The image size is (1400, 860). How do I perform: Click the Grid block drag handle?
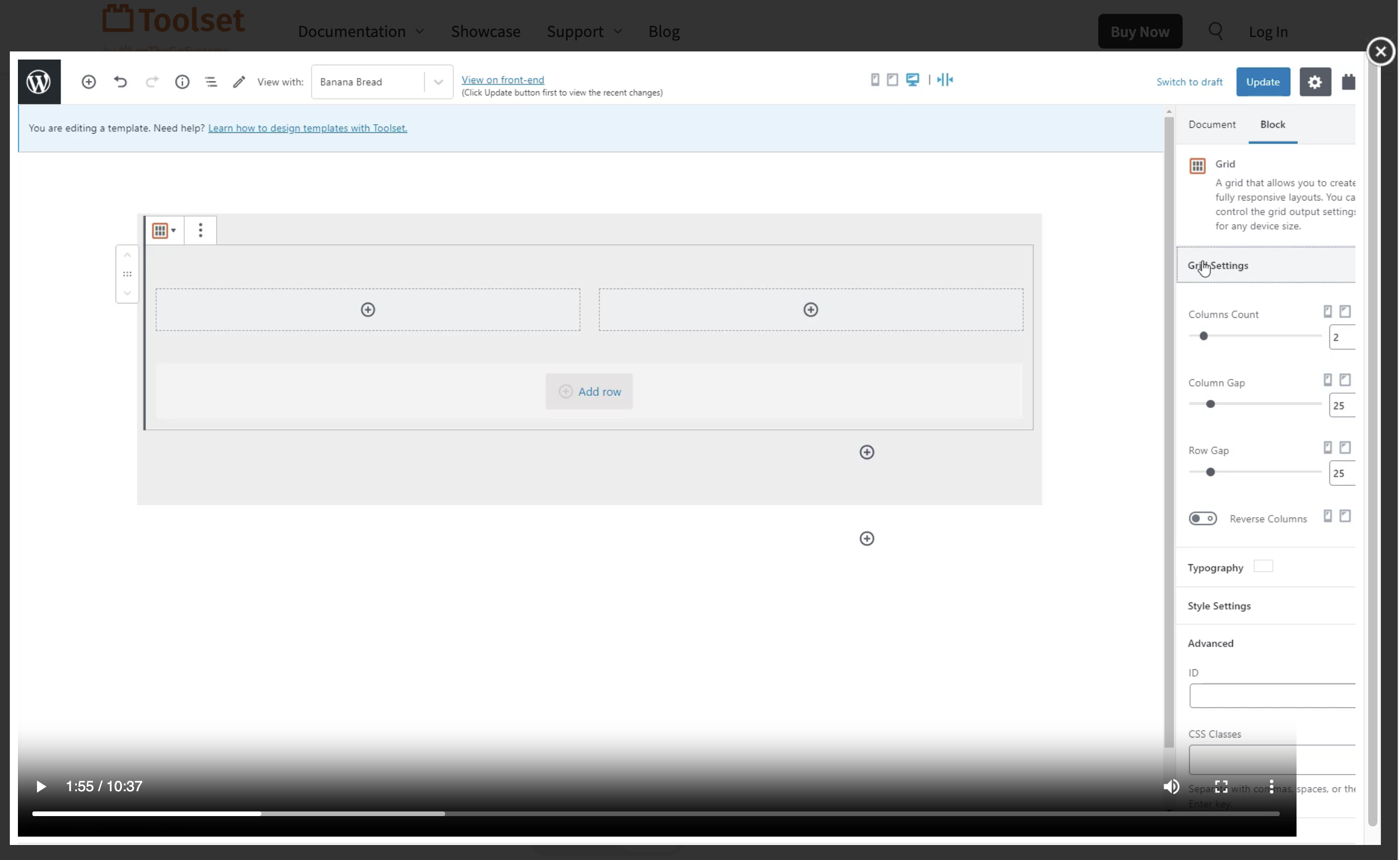pos(127,274)
